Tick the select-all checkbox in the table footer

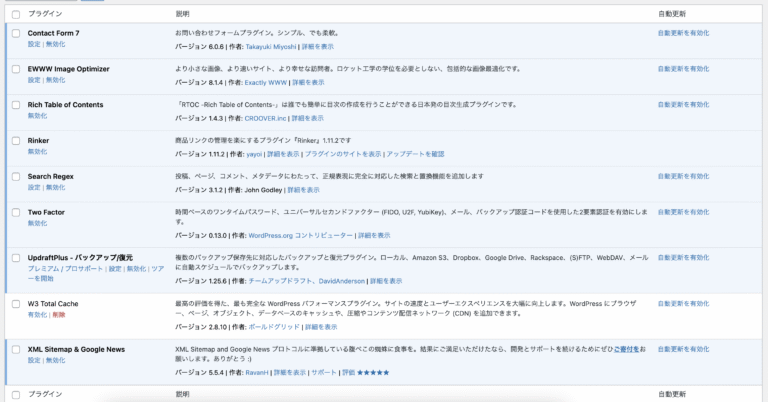(16, 395)
